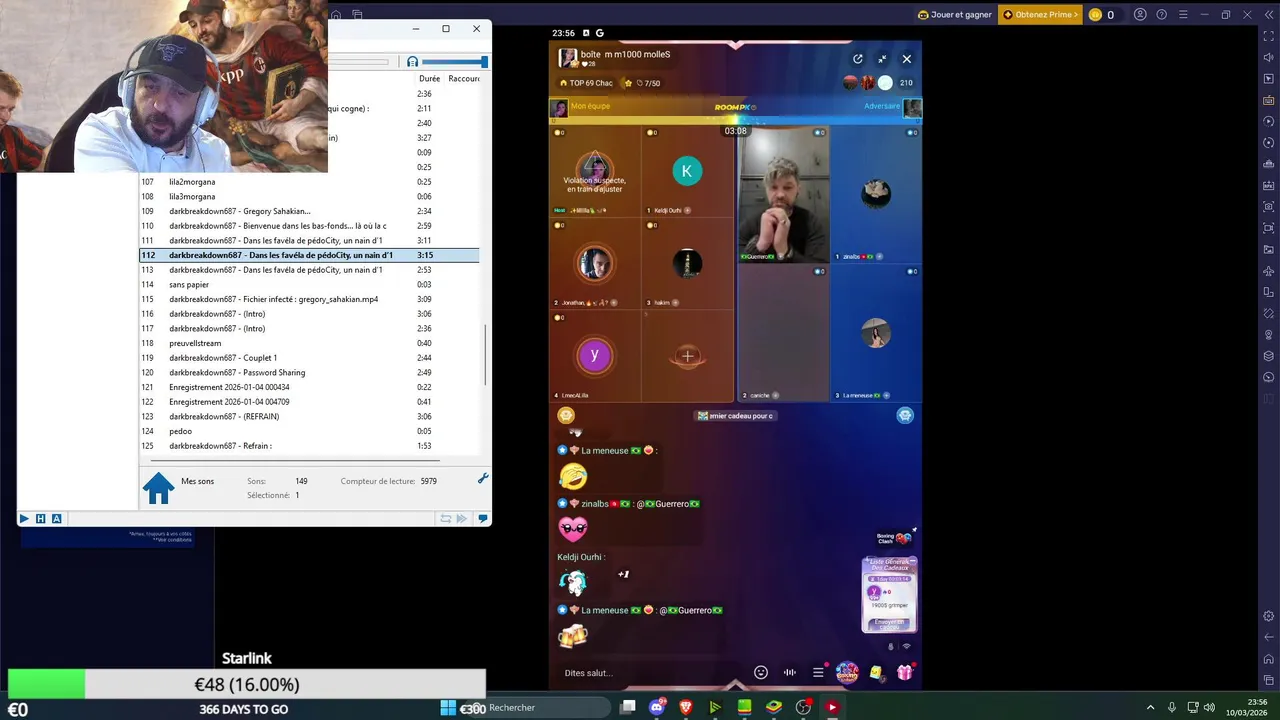Select sound 124 pedoo
Image resolution: width=1280 pixels, height=720 pixels.
(x=309, y=431)
